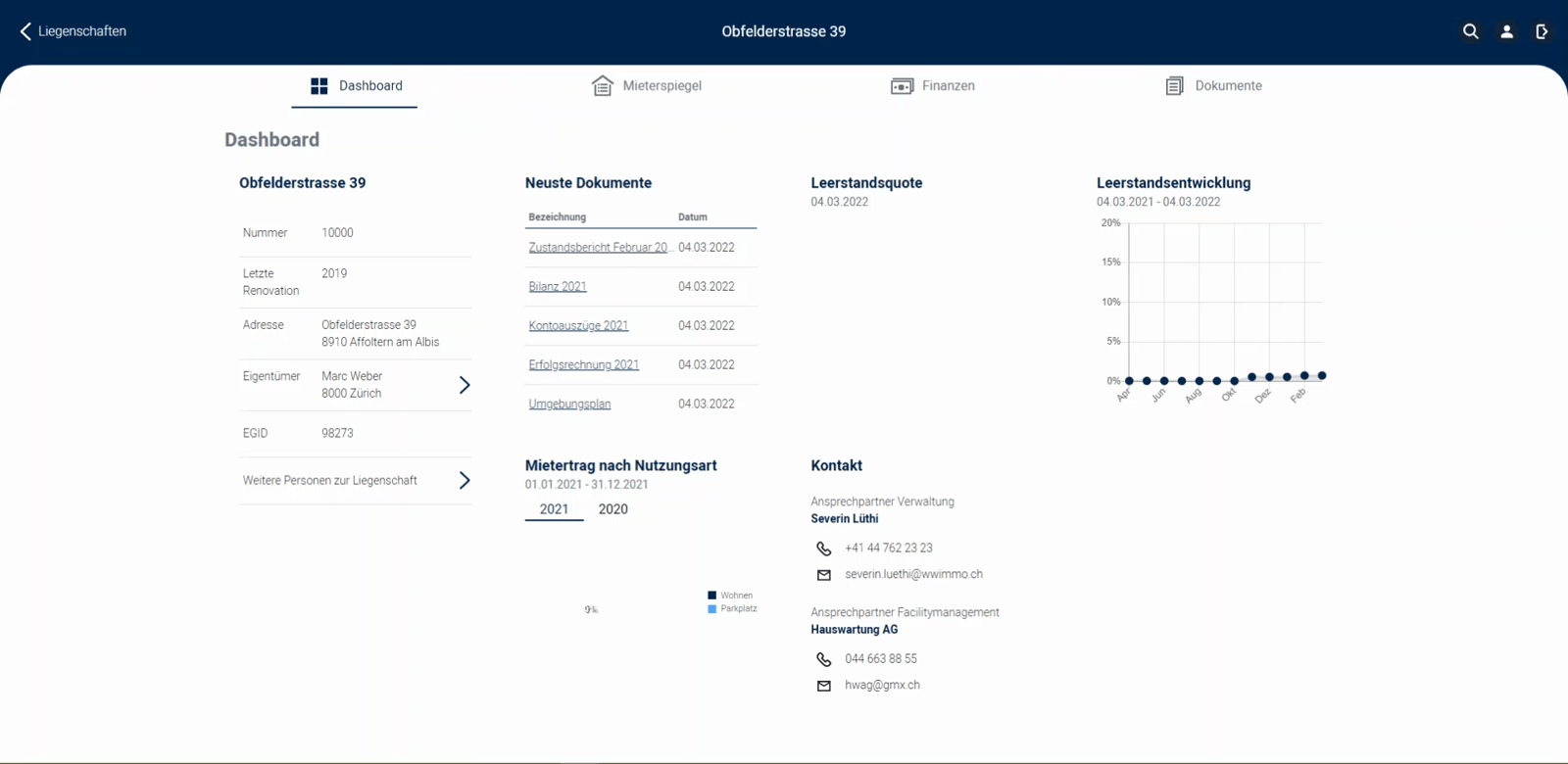Open Zustandsbericht Februar document
The width and height of the screenshot is (1568, 764).
point(599,248)
